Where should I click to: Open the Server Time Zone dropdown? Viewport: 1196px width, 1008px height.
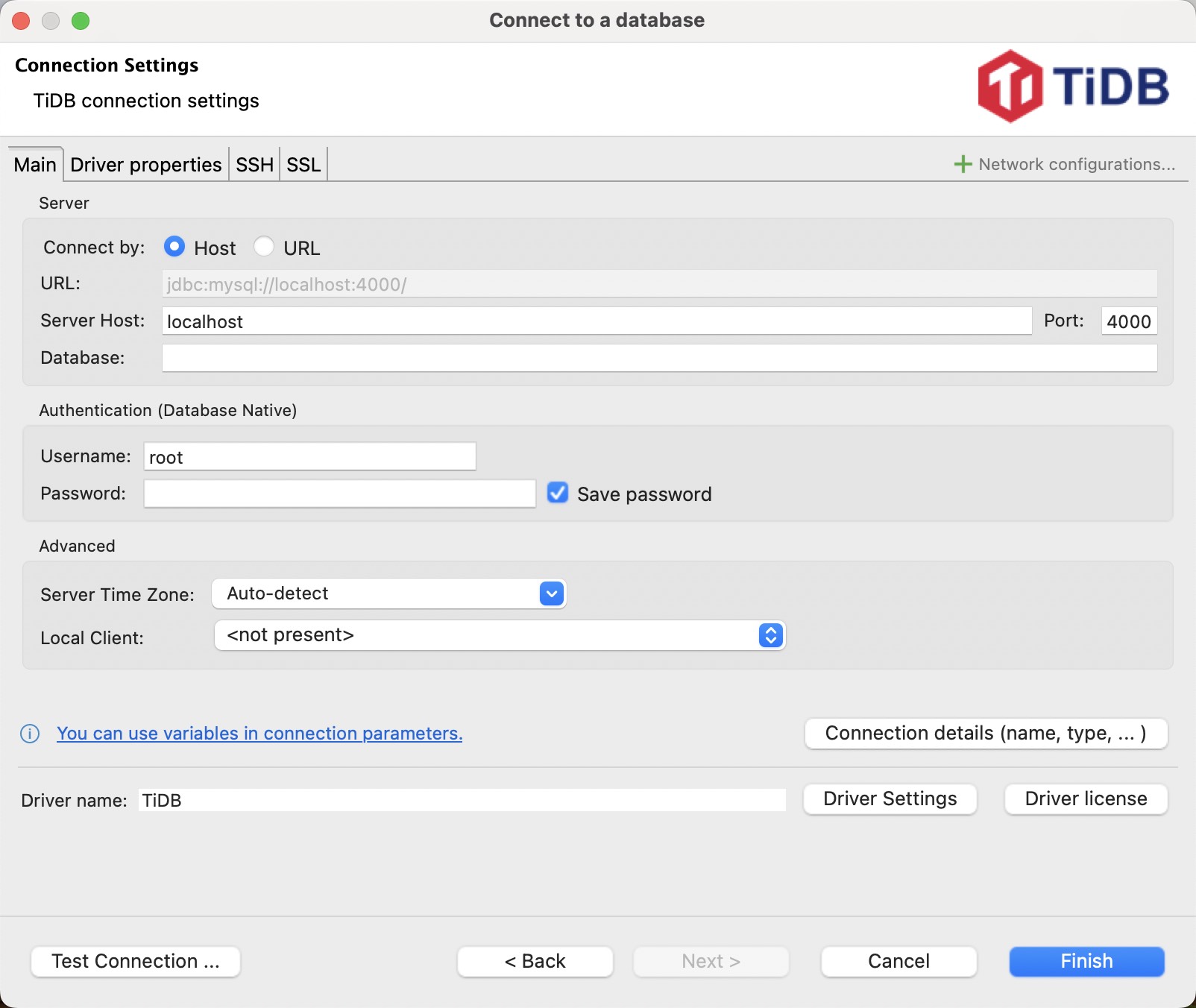388,593
